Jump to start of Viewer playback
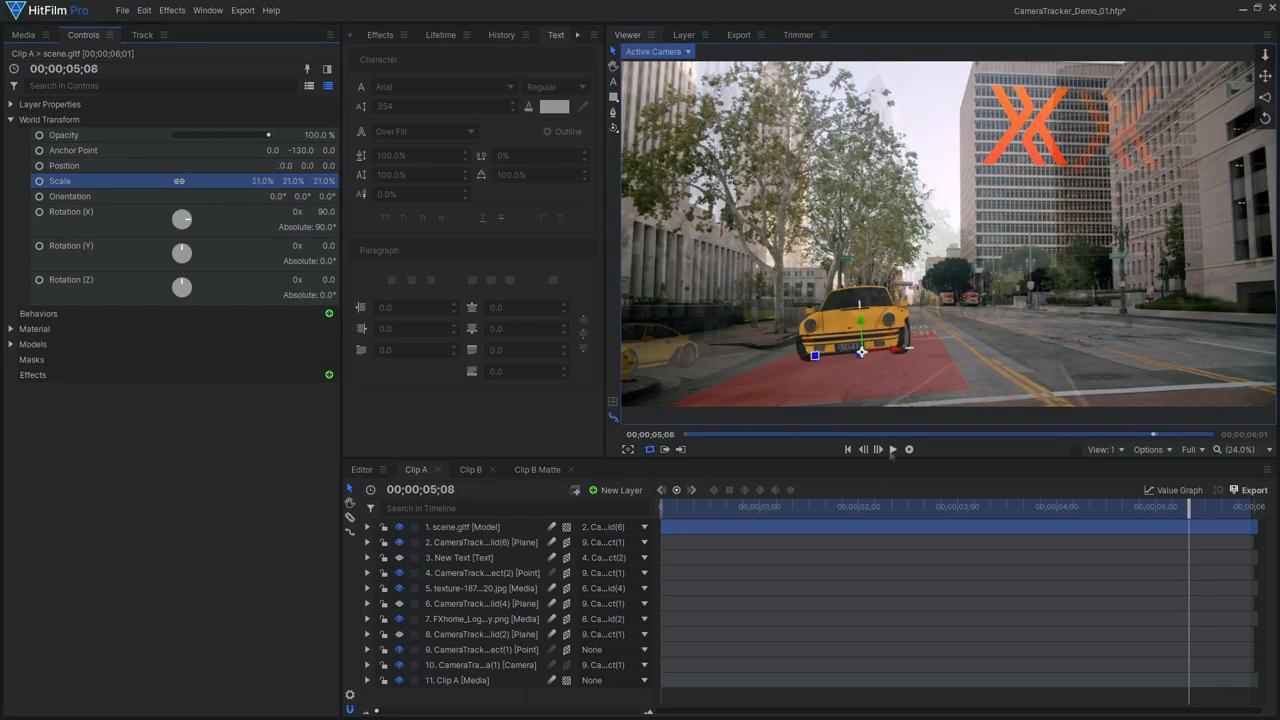 point(847,450)
